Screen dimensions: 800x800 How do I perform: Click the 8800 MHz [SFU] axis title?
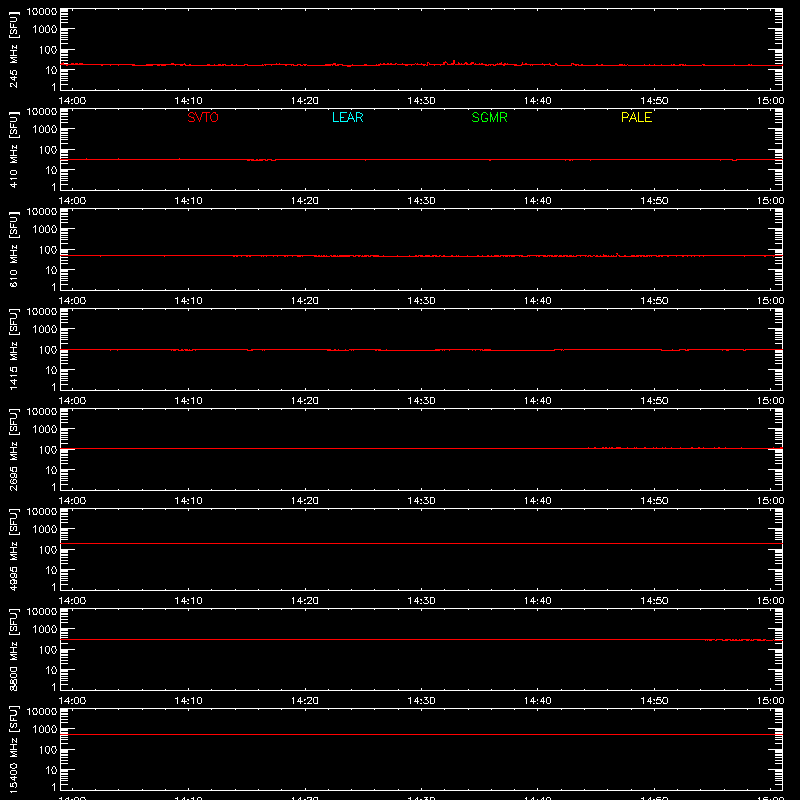[x=13, y=649]
